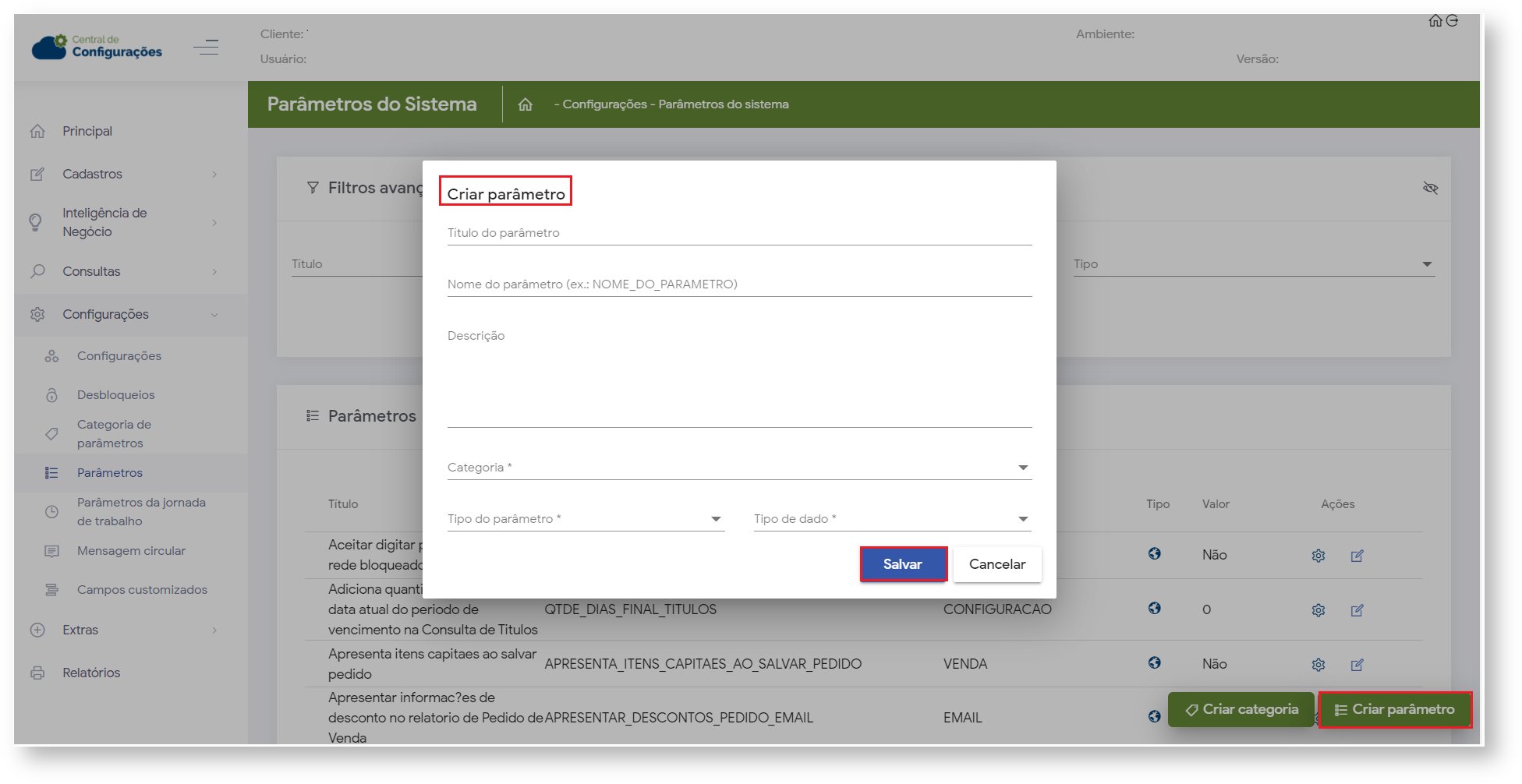The image size is (1522, 784).
Task: Open the Categoria dropdown in dialog
Action: (x=738, y=468)
